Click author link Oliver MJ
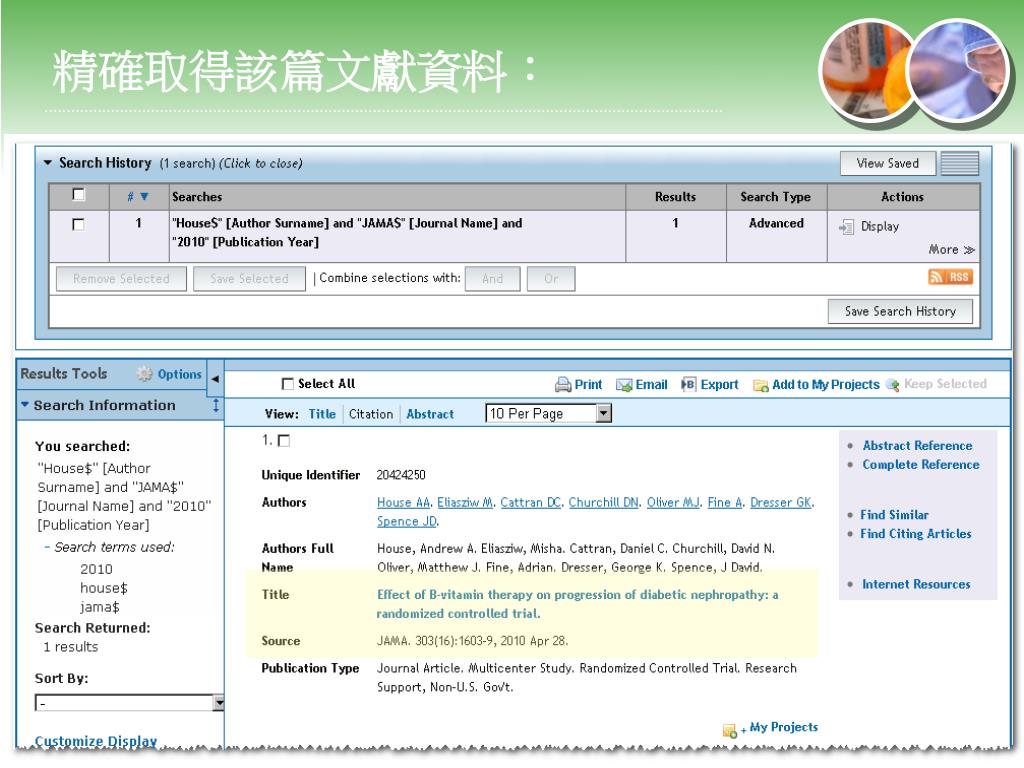 (673, 502)
